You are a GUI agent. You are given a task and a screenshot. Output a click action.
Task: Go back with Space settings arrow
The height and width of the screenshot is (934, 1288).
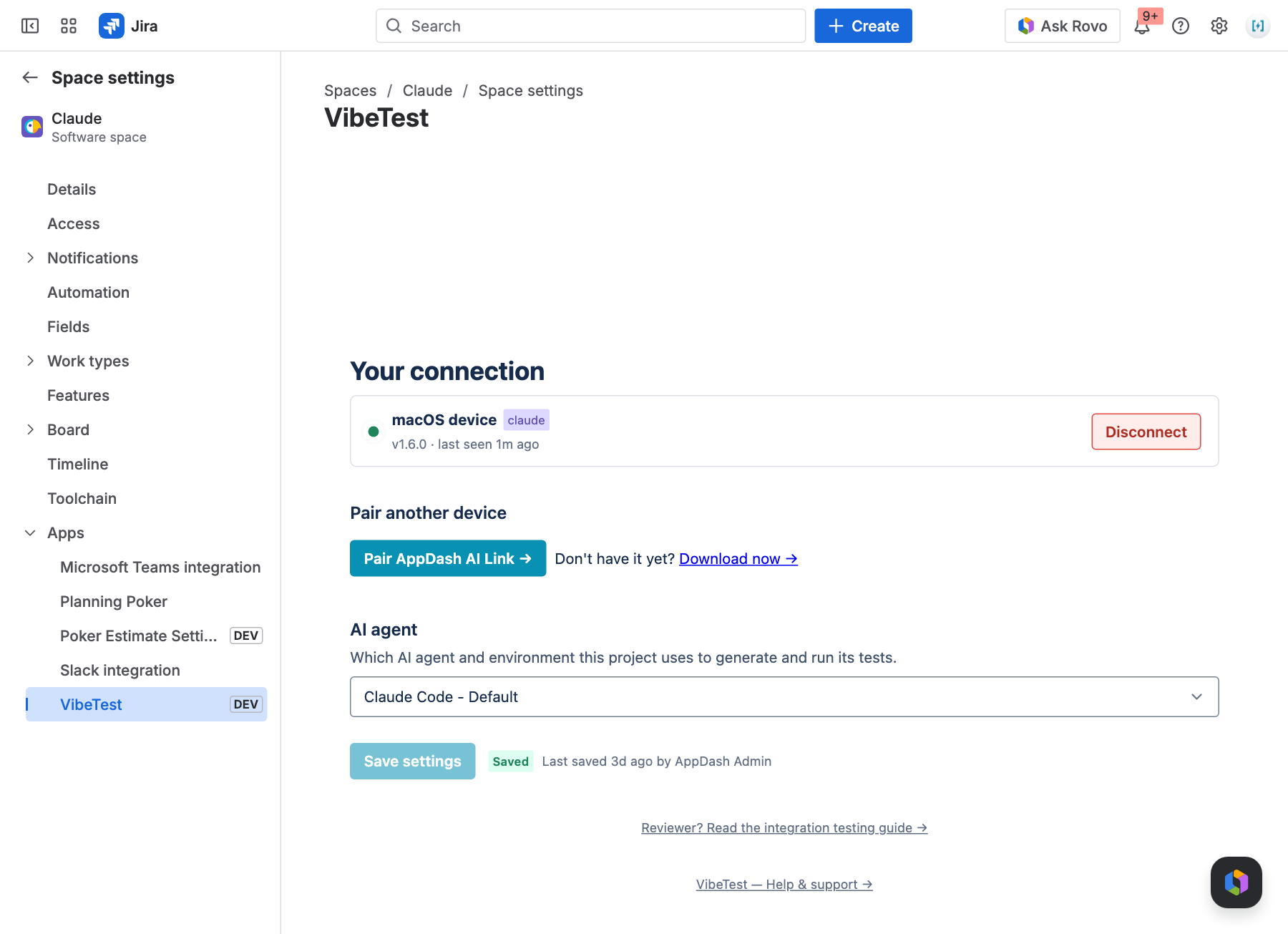[30, 77]
